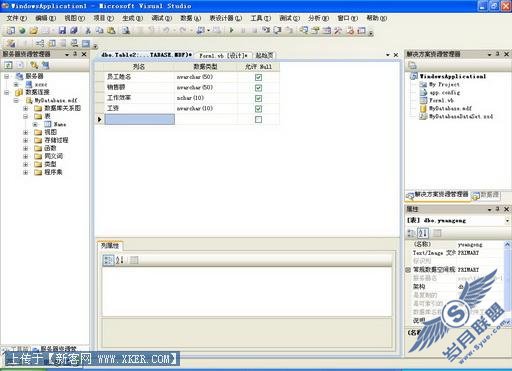512x371 pixels.
Task: Click the green Add Web Site icon
Action: [x=22, y=31]
